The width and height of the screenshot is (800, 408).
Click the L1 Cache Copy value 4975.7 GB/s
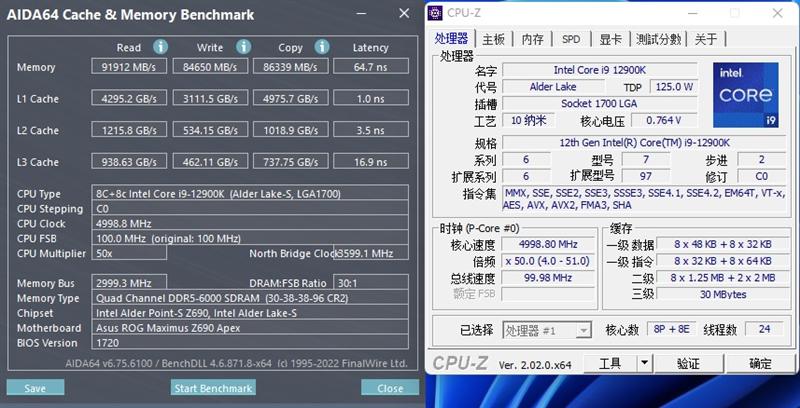[x=290, y=98]
